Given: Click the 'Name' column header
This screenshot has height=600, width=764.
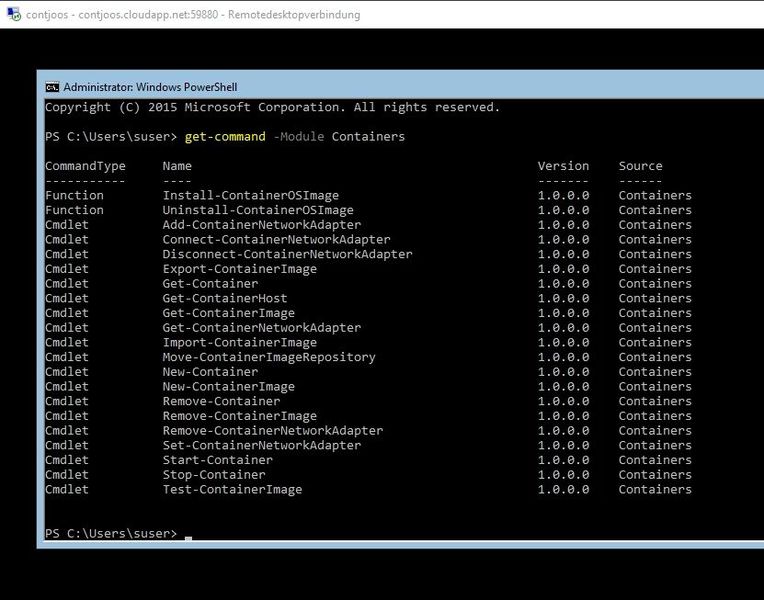Looking at the screenshot, I should click(177, 166).
